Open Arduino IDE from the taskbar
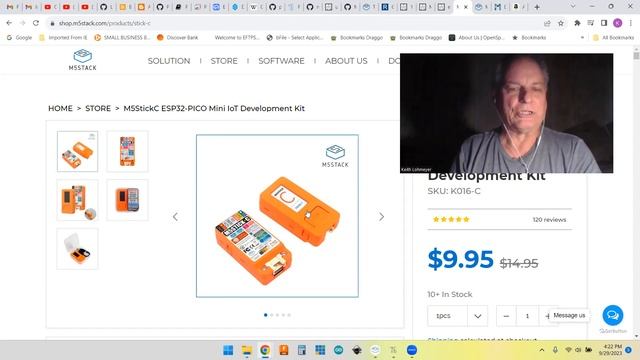The image size is (640, 360). point(338,350)
